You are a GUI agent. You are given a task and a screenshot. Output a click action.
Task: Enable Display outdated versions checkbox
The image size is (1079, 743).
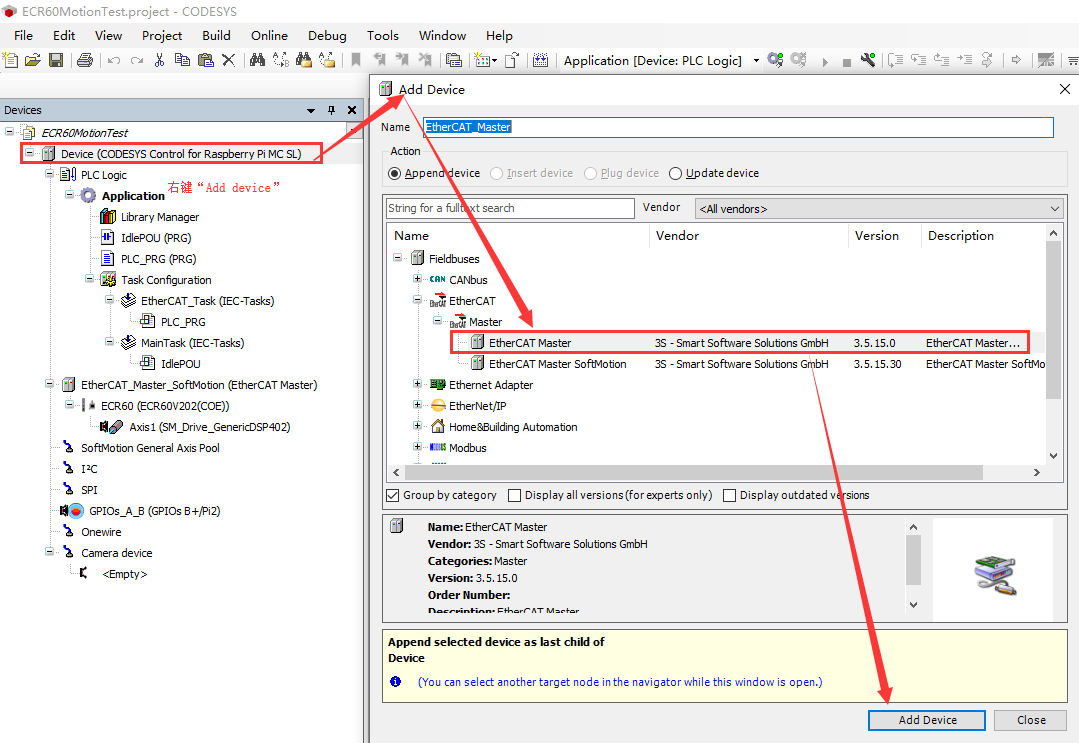[x=729, y=495]
